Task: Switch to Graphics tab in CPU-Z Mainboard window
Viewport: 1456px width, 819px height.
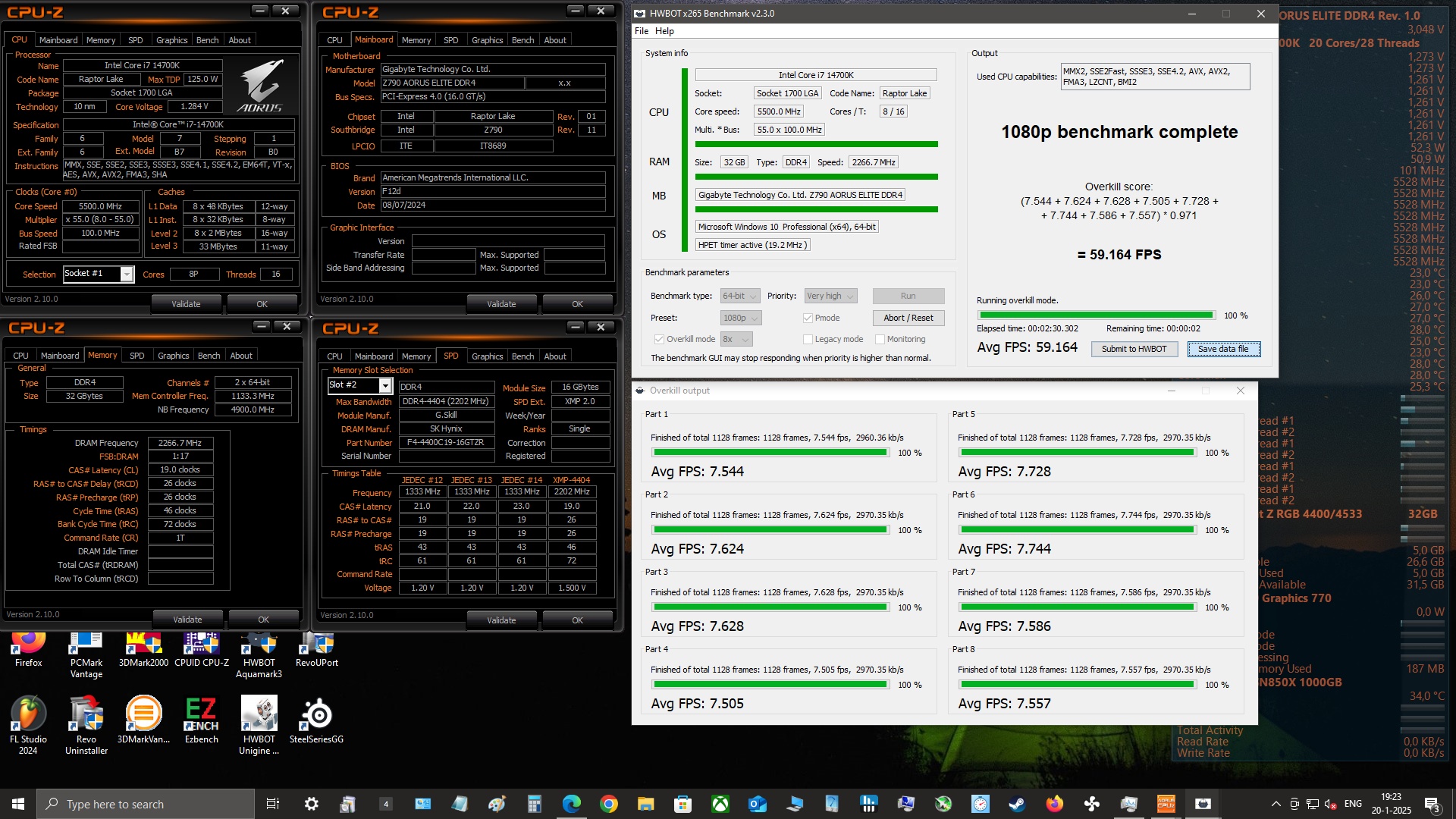Action: [487, 40]
